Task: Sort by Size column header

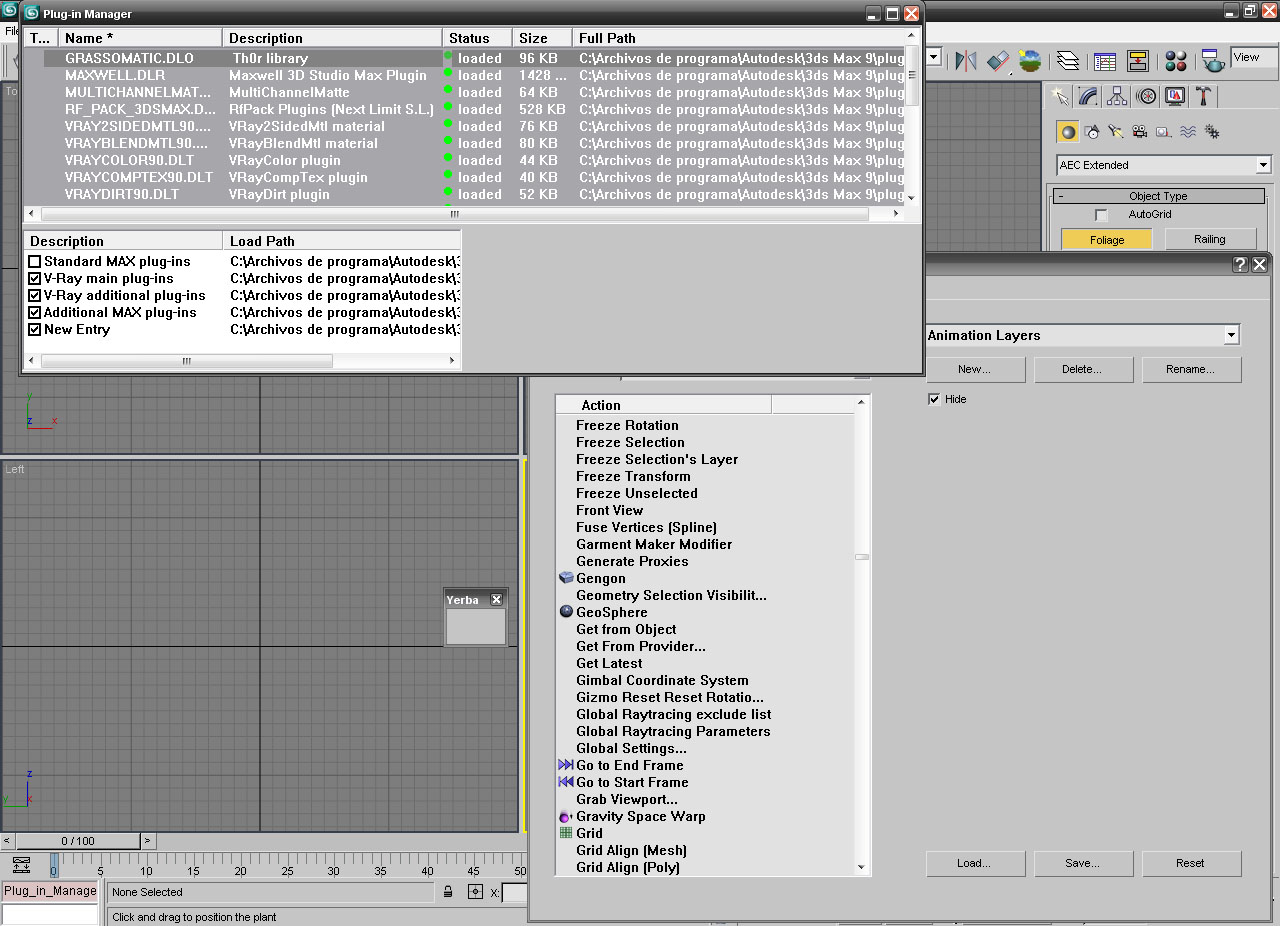Action: coord(542,38)
